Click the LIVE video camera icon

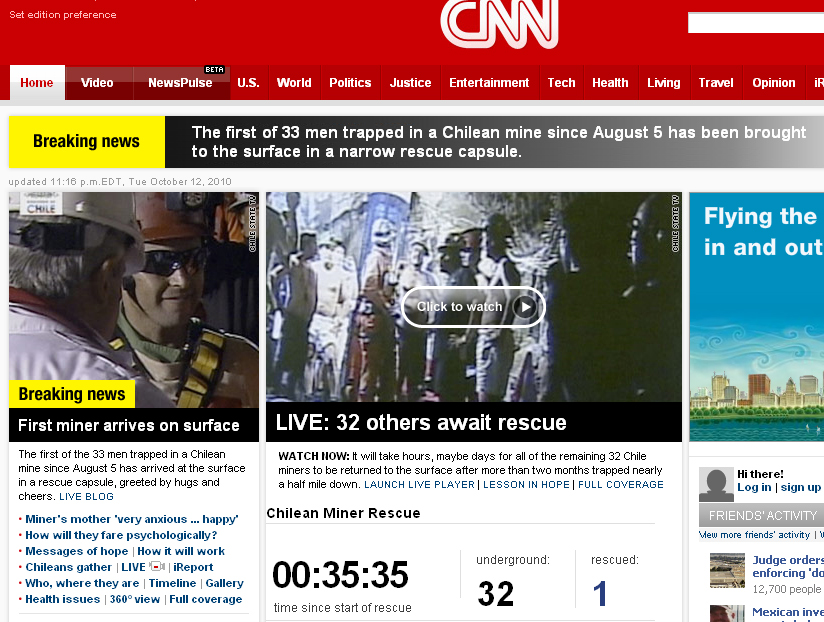157,567
